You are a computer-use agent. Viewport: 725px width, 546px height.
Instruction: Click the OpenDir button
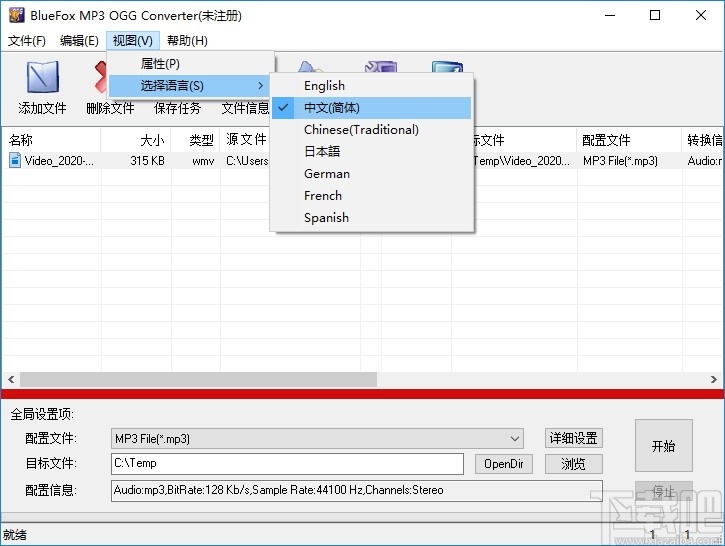pyautogui.click(x=504, y=464)
